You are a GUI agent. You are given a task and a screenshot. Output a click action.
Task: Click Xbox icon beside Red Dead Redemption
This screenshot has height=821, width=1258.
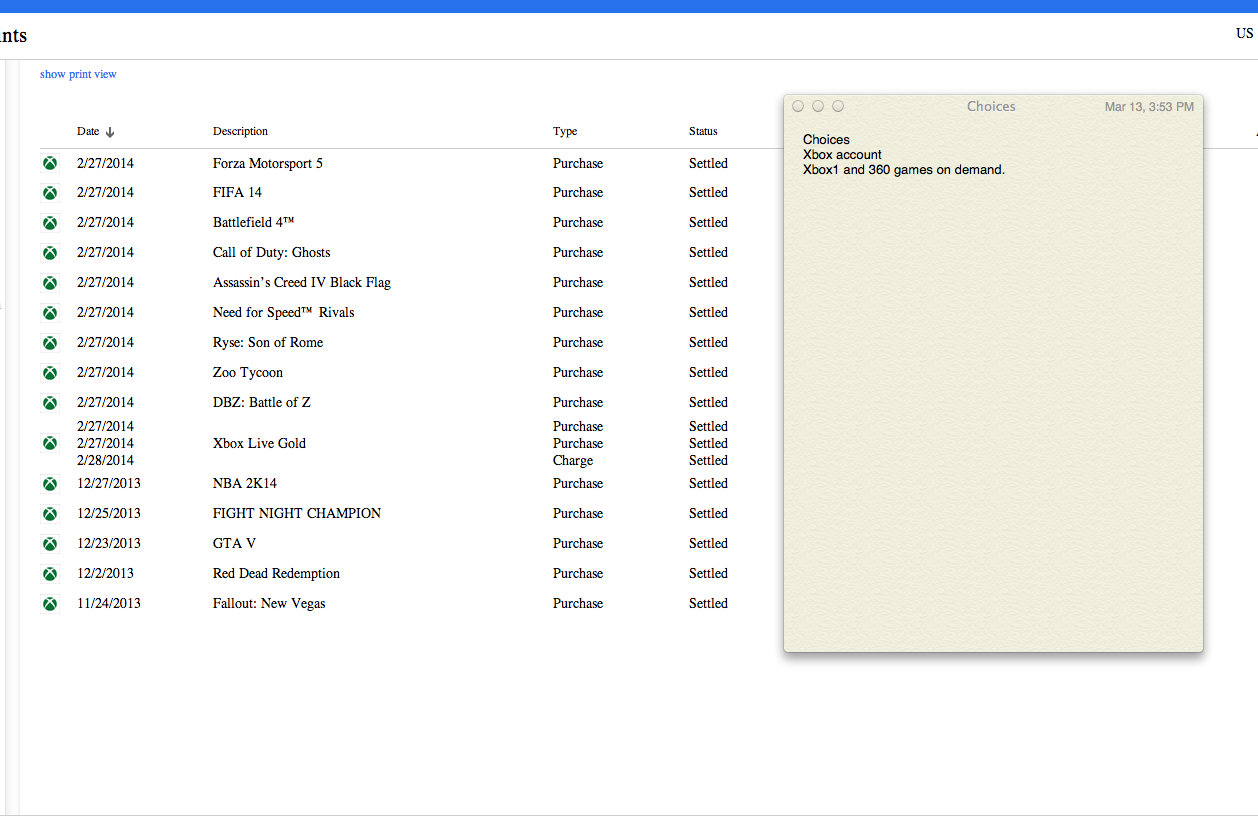(x=49, y=574)
